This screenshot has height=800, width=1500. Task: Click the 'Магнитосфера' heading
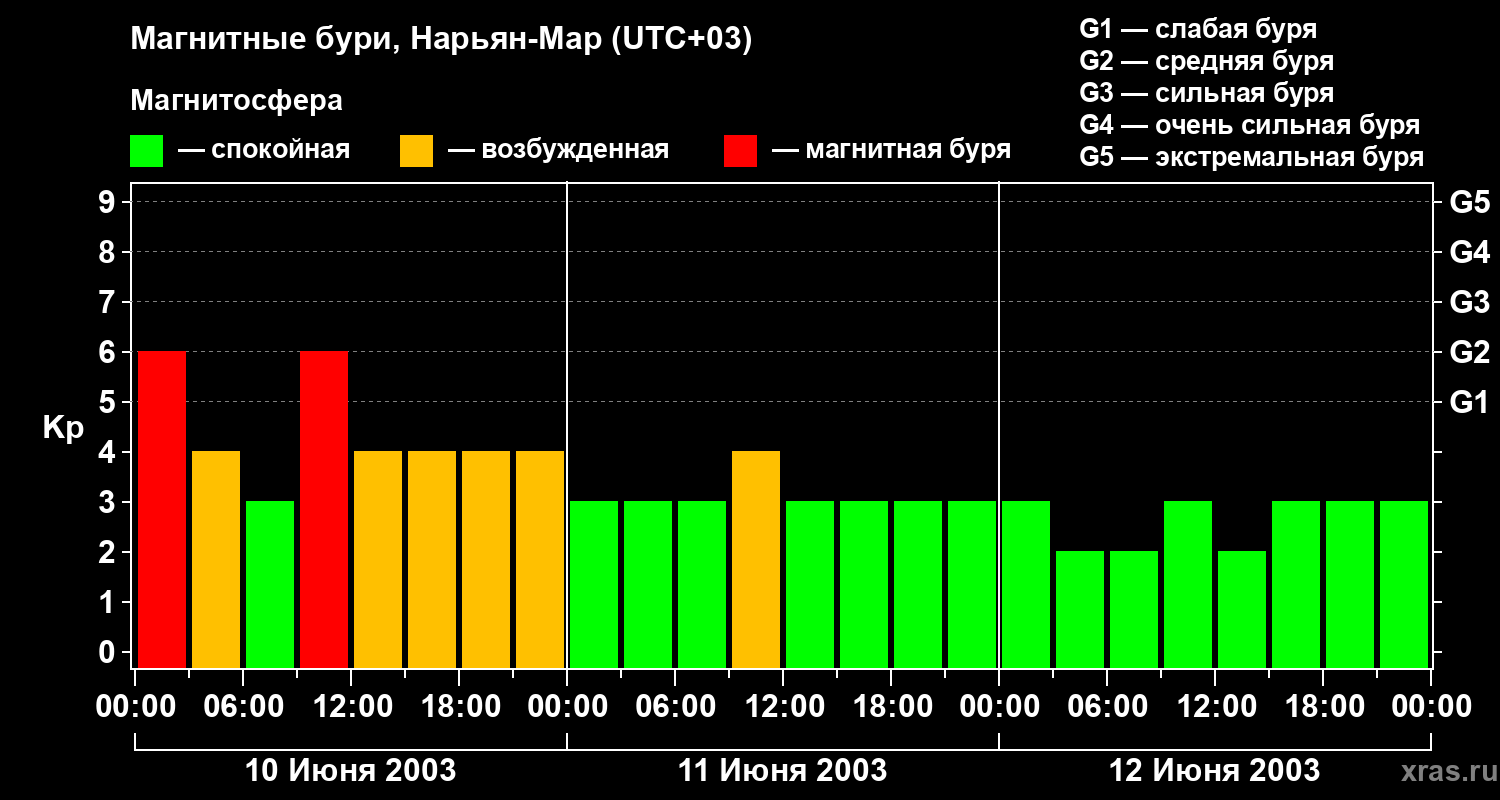[x=236, y=101]
